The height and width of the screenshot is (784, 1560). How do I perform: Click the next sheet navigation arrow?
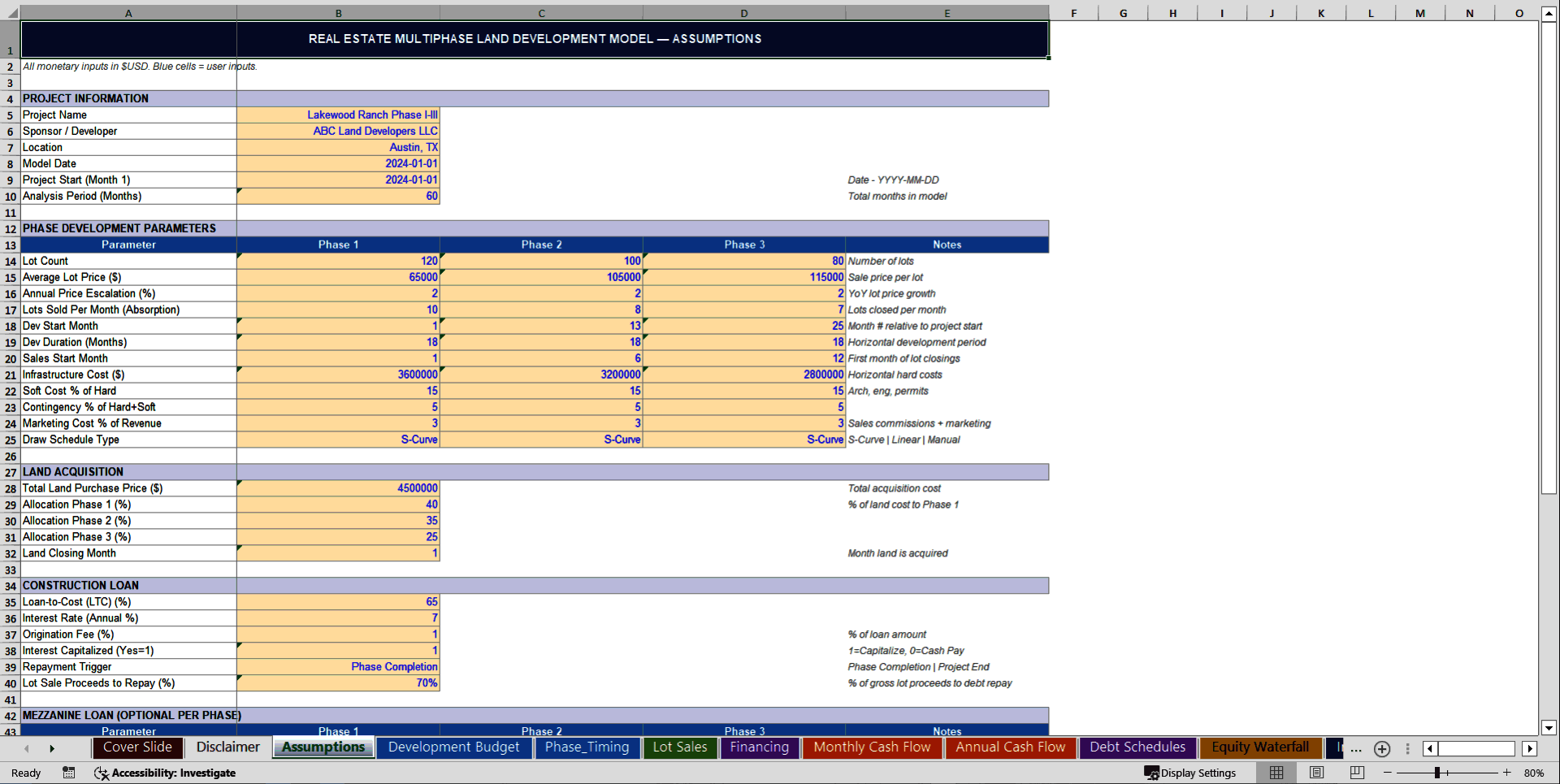(x=52, y=748)
